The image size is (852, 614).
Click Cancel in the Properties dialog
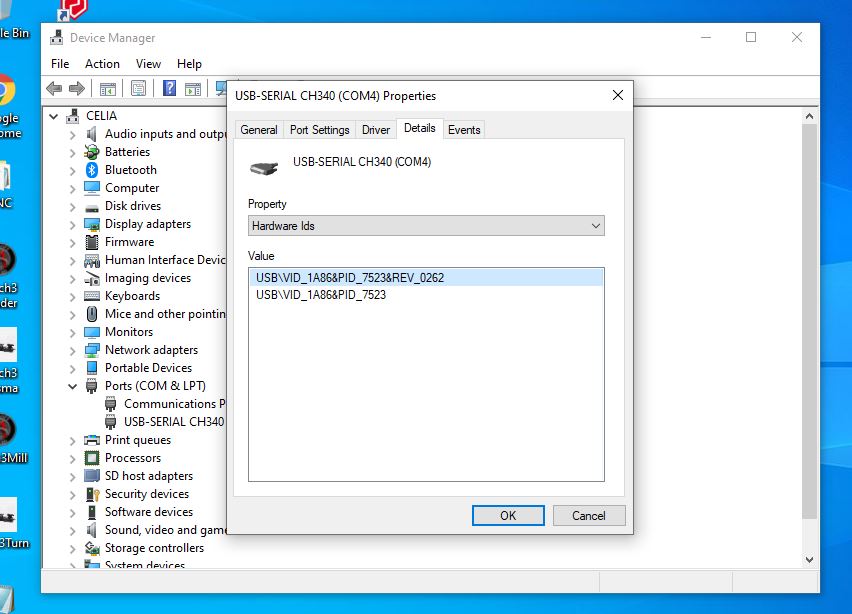tap(588, 516)
